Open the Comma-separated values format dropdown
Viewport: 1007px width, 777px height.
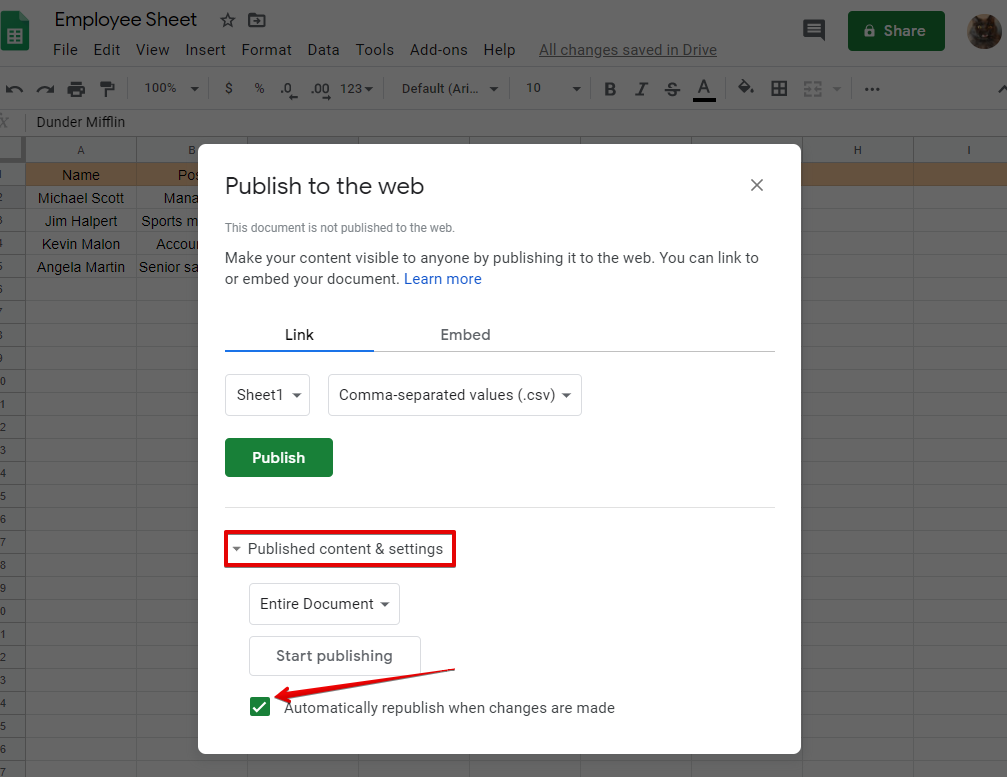(x=455, y=395)
